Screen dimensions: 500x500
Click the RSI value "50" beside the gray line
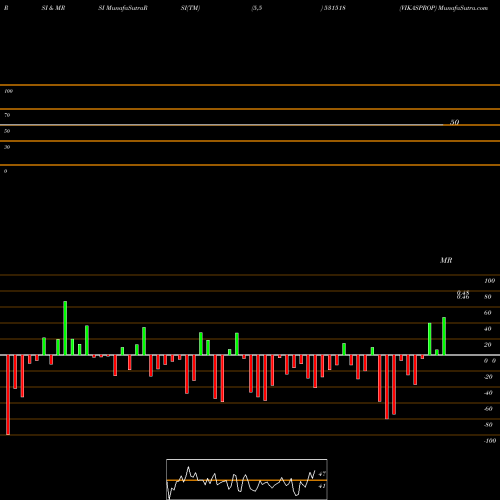[x=455, y=122]
